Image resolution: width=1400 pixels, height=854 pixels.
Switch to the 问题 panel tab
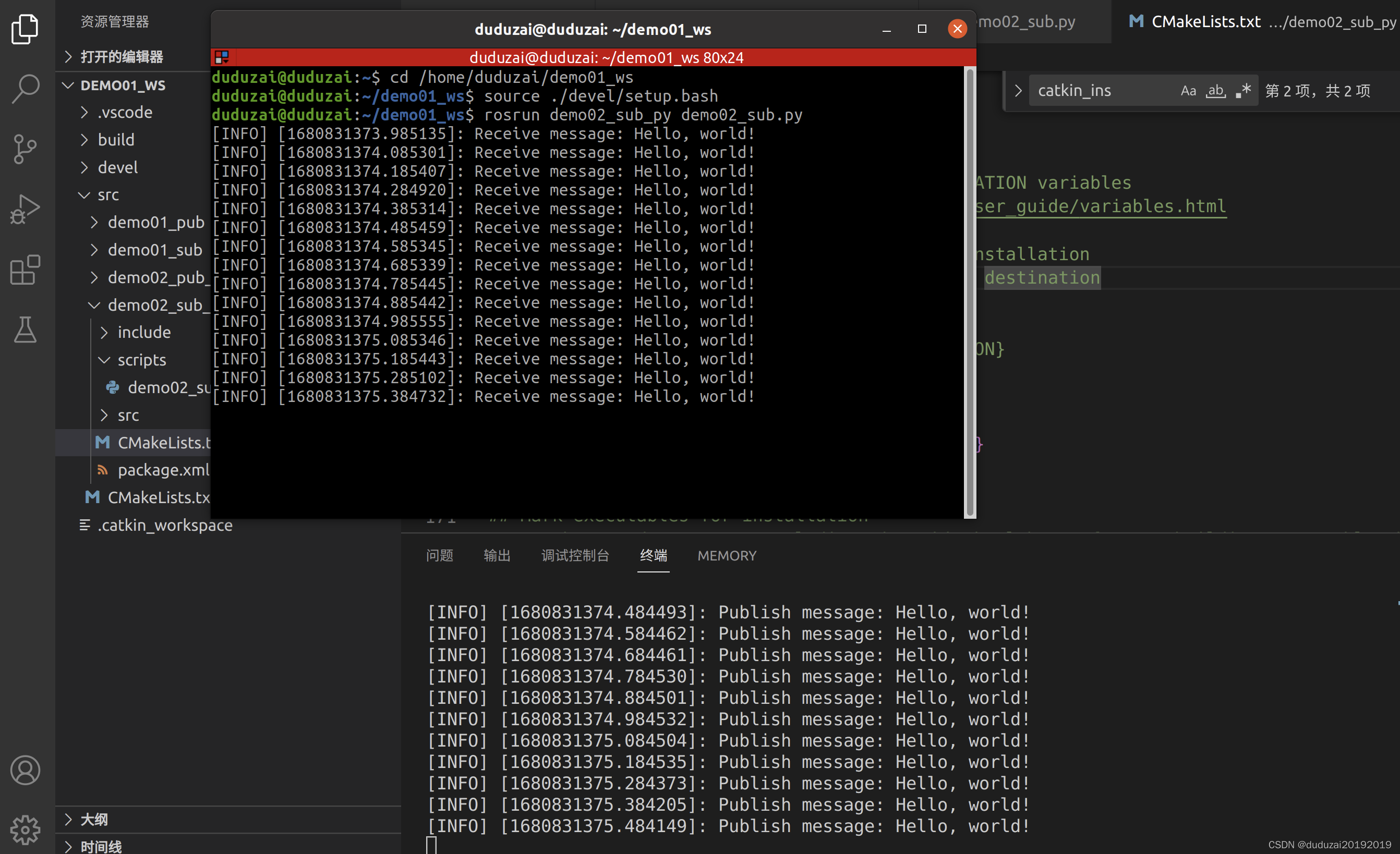tap(439, 555)
